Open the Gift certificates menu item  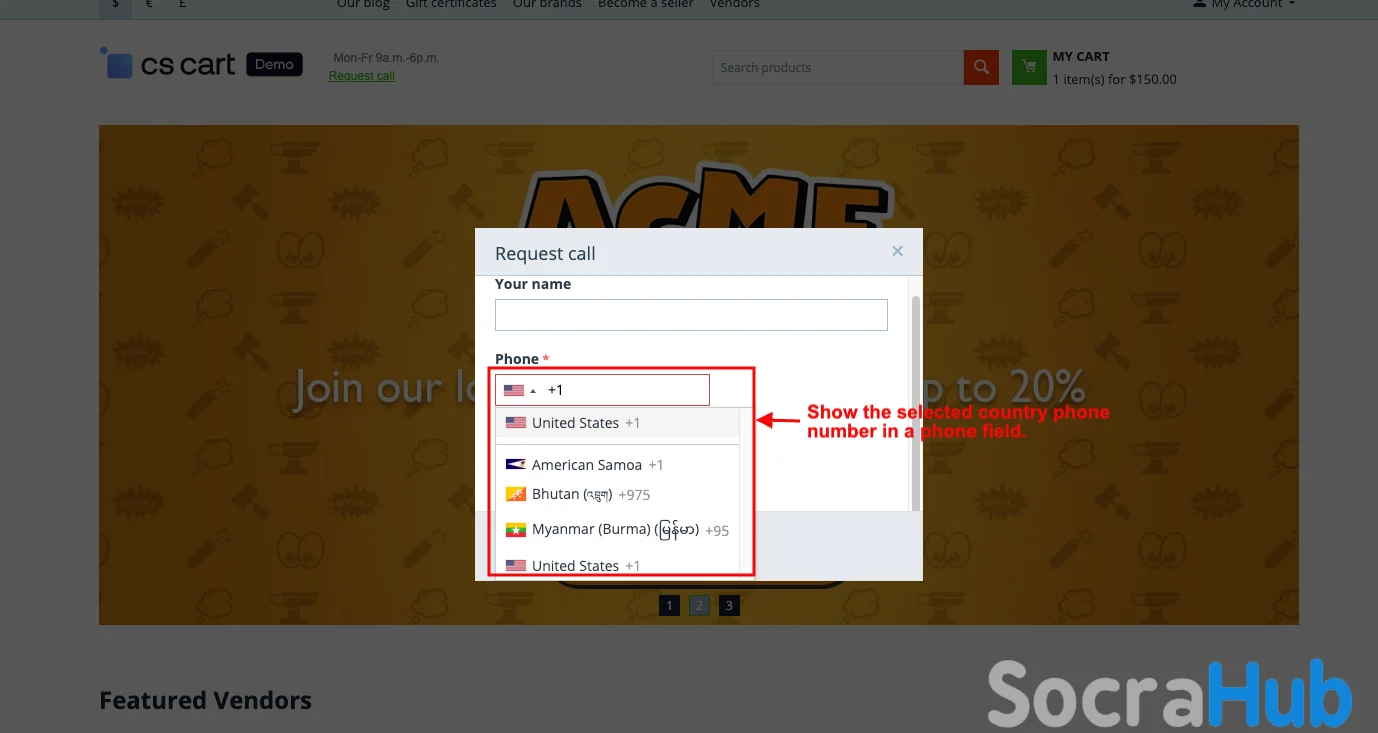(451, 4)
